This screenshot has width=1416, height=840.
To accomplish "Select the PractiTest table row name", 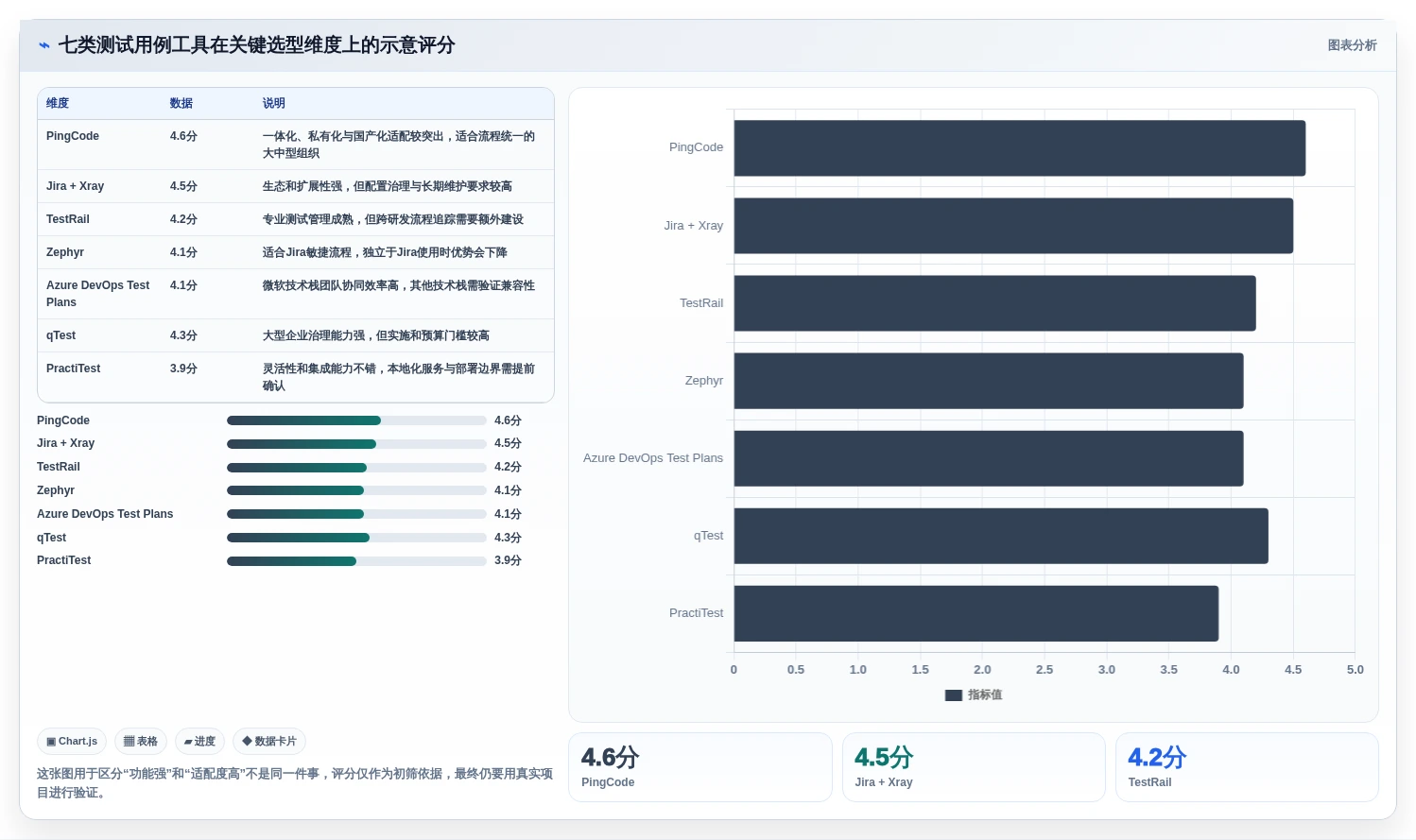I will (x=74, y=369).
